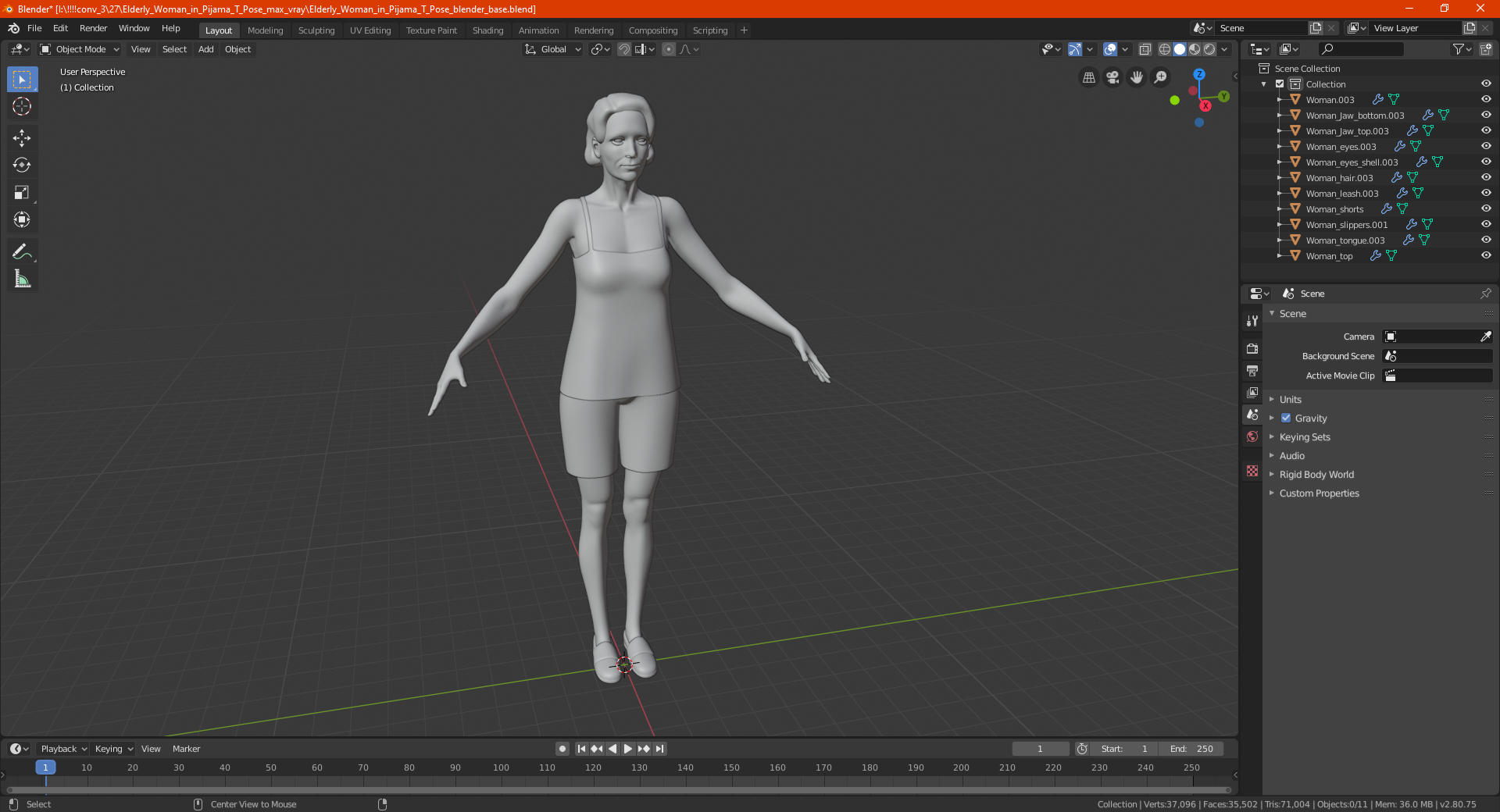Toggle orthographic grid view icon
Screen dimensions: 1500x812
[1089, 77]
